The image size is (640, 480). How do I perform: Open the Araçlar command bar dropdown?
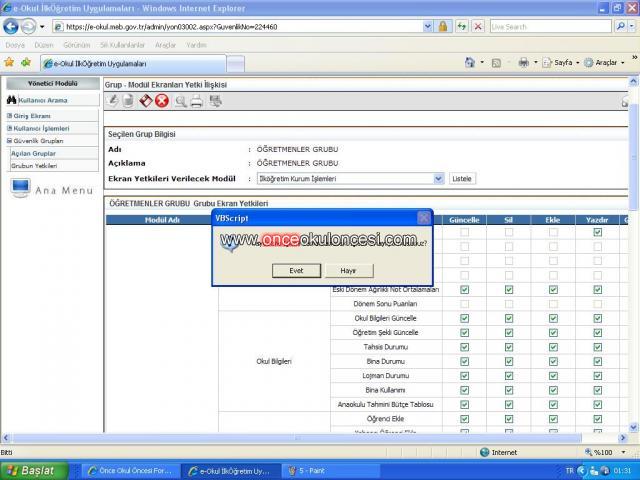pos(604,63)
